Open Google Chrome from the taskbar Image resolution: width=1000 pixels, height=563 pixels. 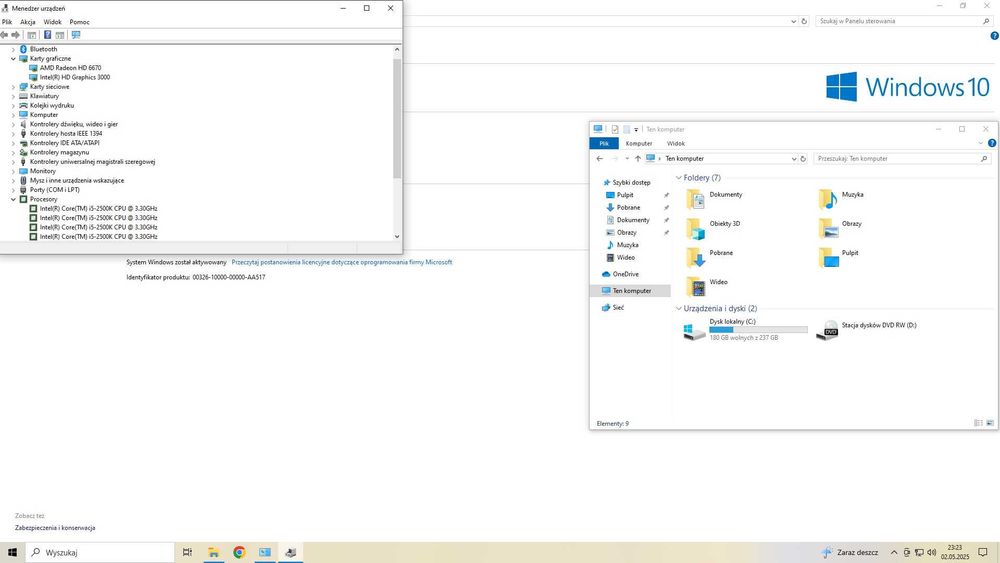click(239, 552)
